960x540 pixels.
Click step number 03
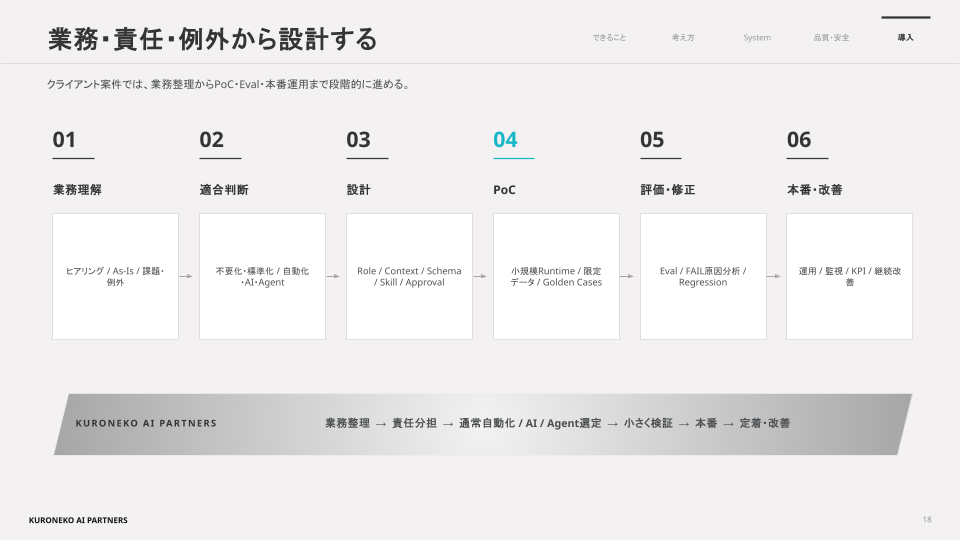[x=359, y=140]
